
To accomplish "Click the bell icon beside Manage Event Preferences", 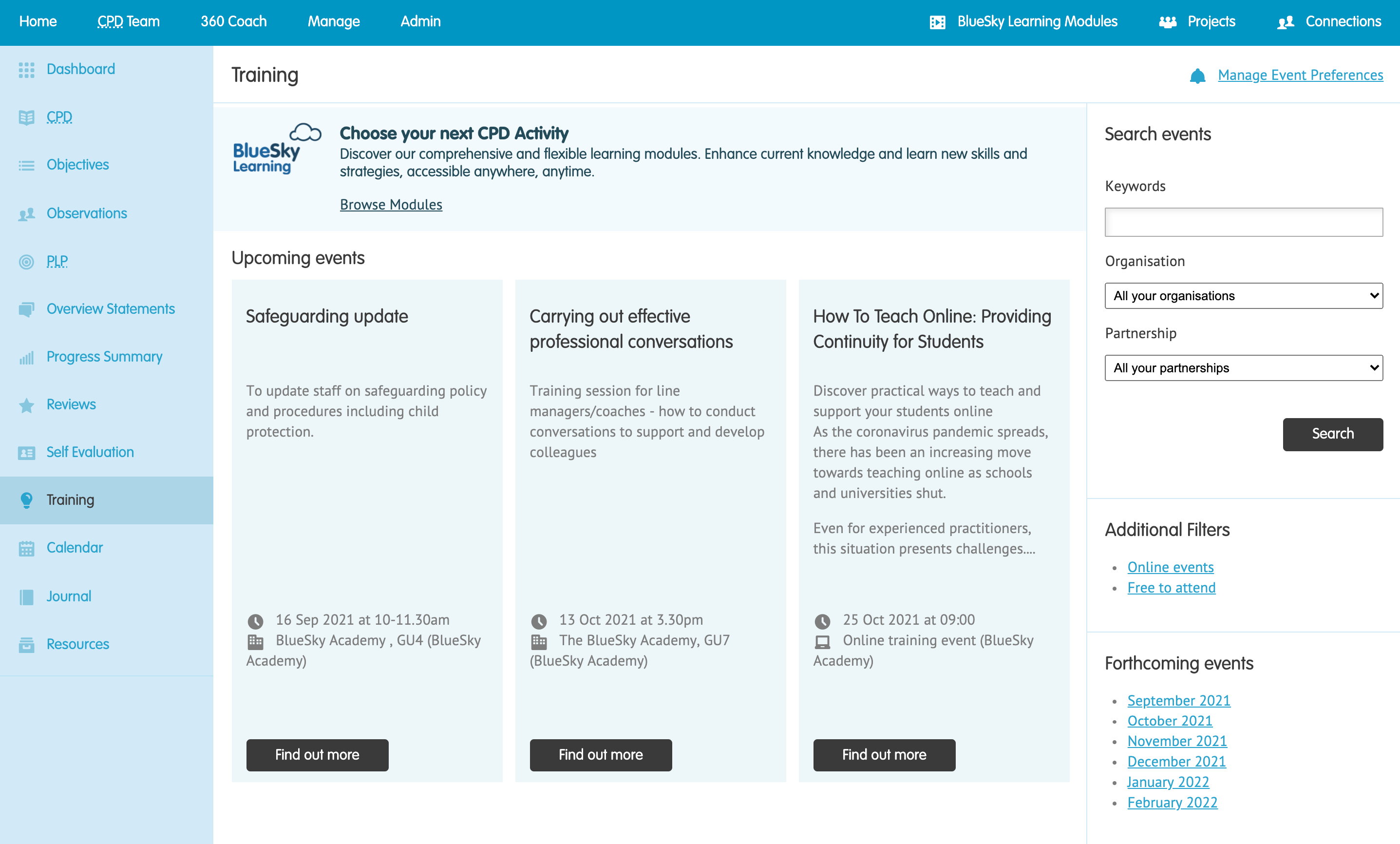I will (x=1198, y=76).
